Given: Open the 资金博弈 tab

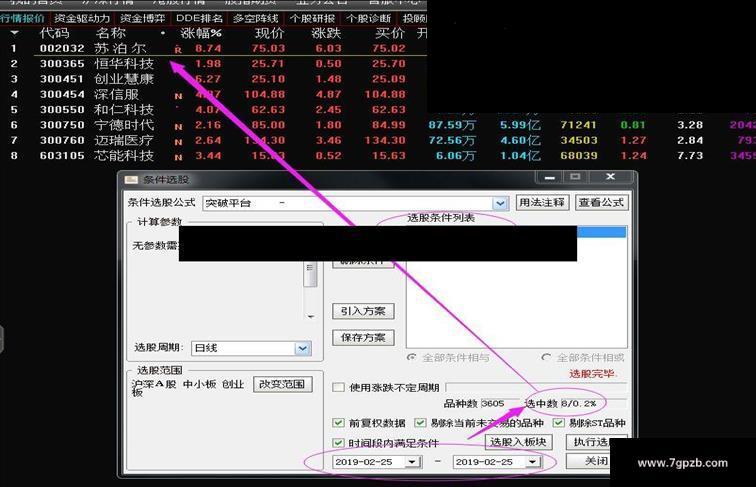Looking at the screenshot, I should click(x=142, y=18).
